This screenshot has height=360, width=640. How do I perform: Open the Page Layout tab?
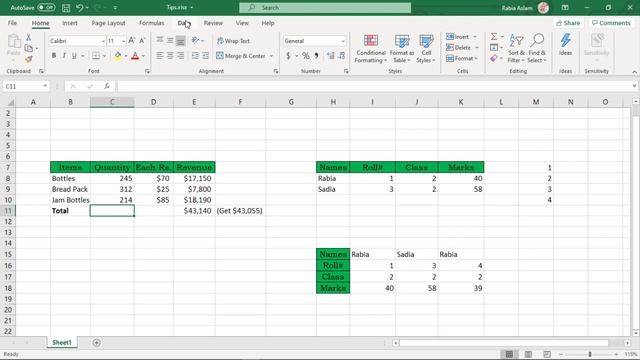108,23
